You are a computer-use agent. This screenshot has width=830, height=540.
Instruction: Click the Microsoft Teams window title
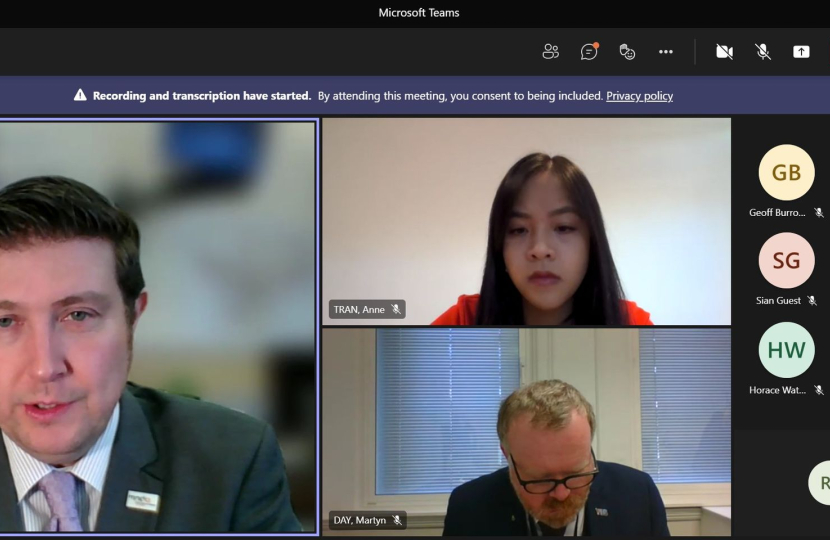click(x=419, y=13)
